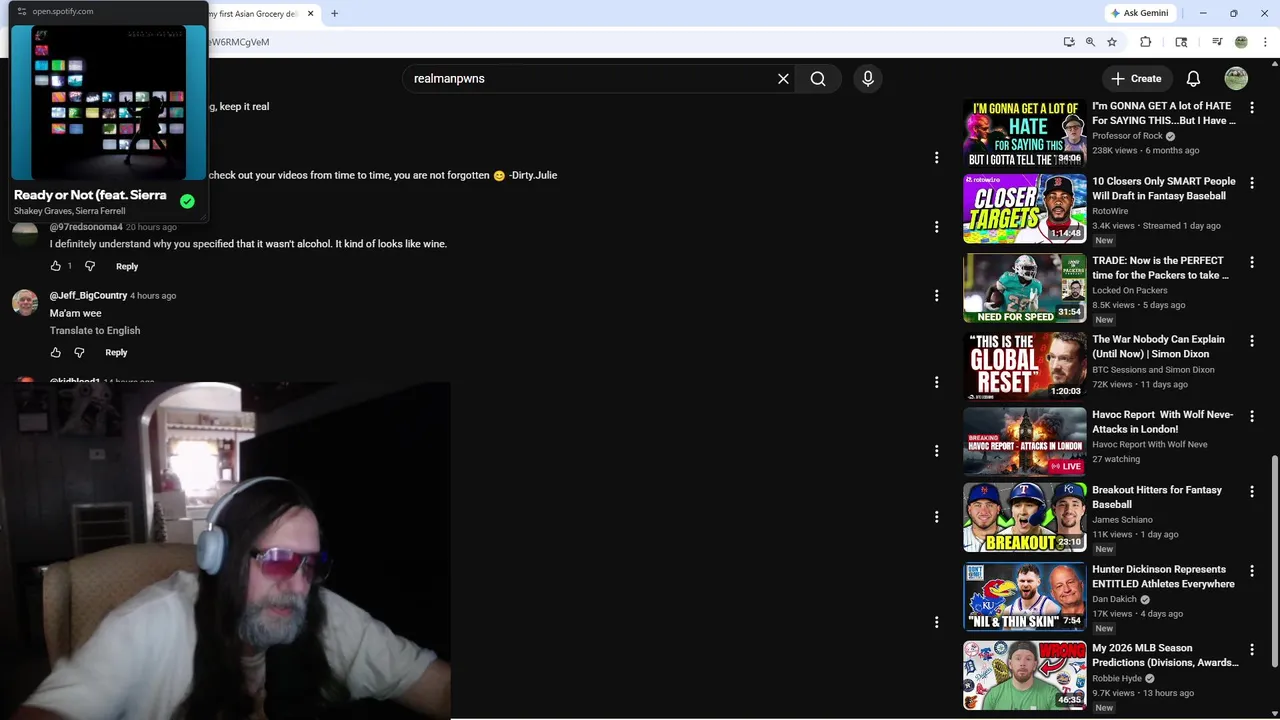The width and height of the screenshot is (1280, 720).
Task: Open the Robbie Hyde predictions thumbnail
Action: (1024, 675)
